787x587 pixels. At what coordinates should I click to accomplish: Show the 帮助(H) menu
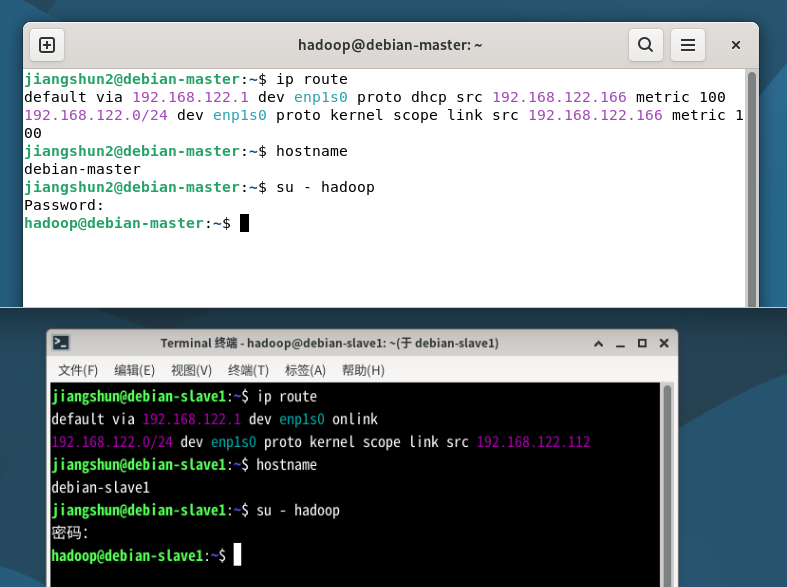[363, 370]
